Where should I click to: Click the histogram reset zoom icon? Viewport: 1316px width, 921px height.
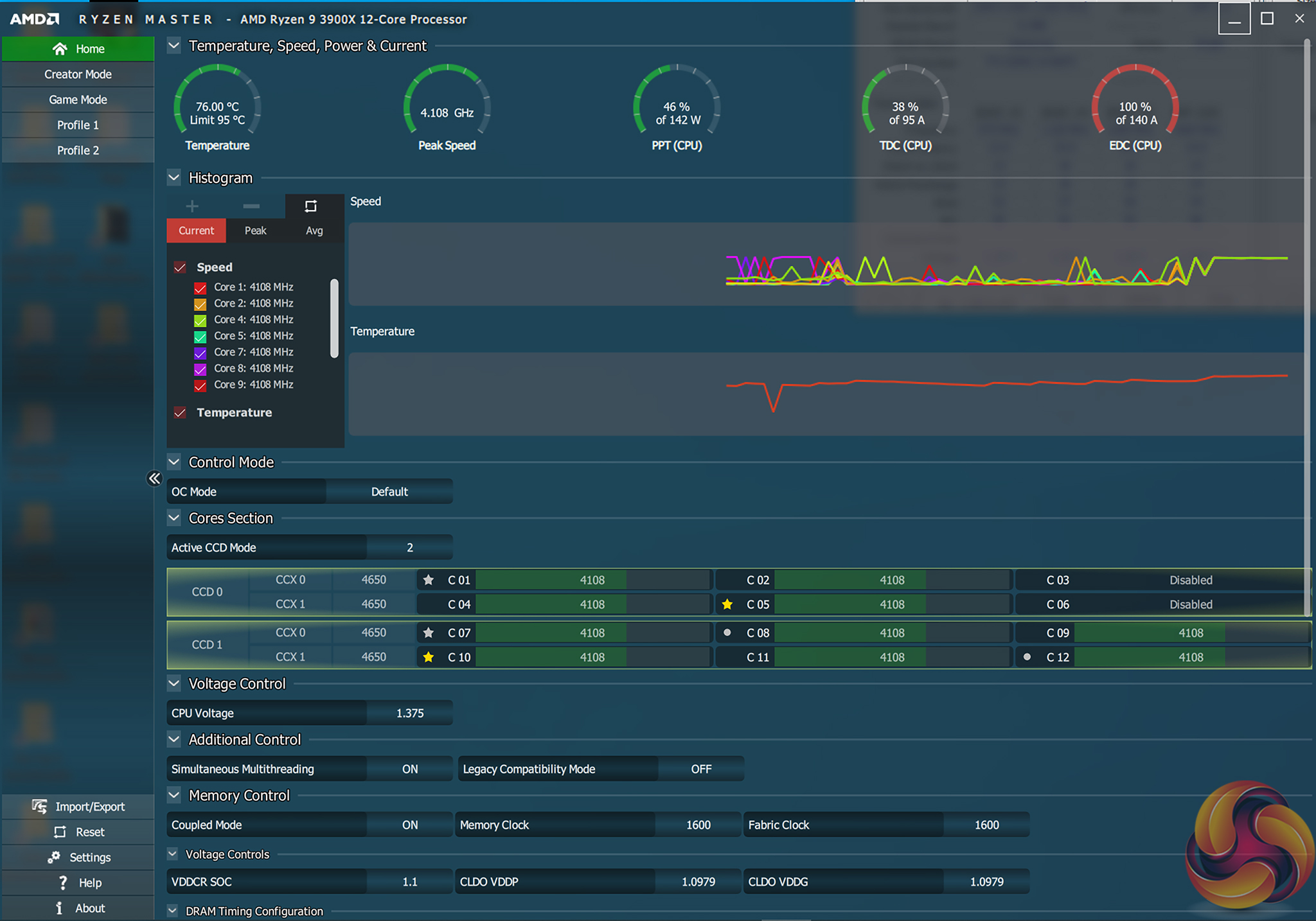pos(311,206)
